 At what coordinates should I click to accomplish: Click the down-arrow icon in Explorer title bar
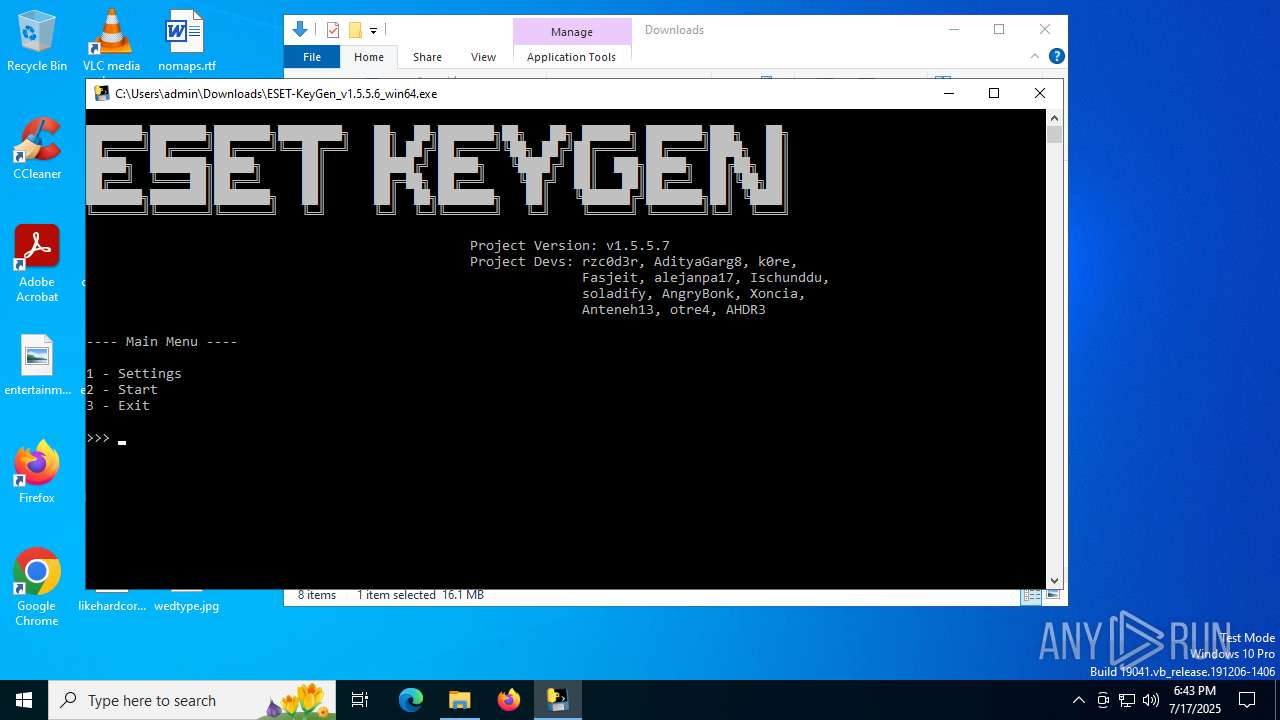[299, 30]
